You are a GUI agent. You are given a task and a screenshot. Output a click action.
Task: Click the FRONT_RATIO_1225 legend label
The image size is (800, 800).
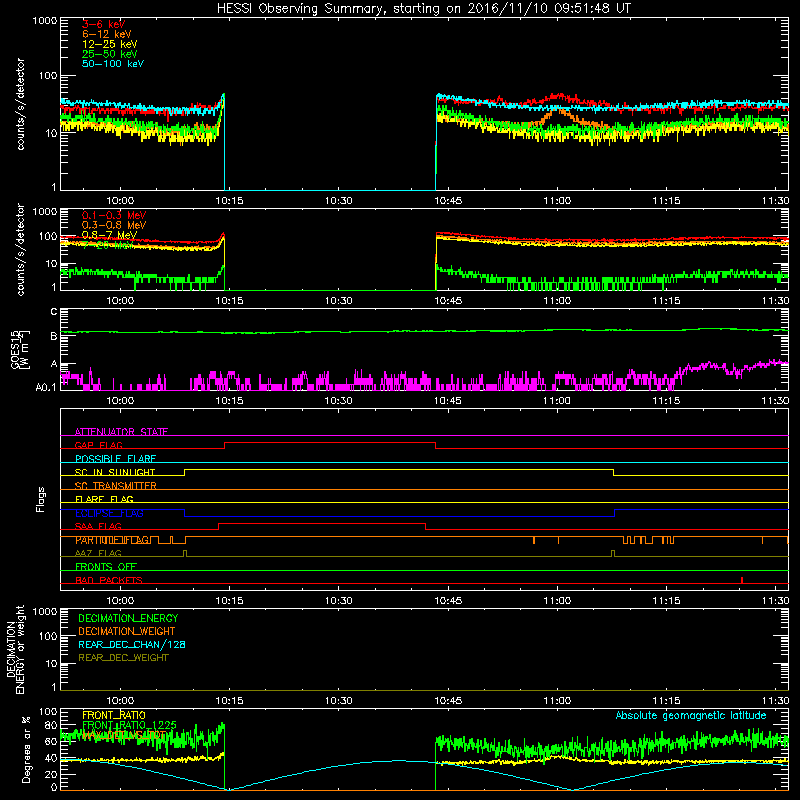(129, 725)
